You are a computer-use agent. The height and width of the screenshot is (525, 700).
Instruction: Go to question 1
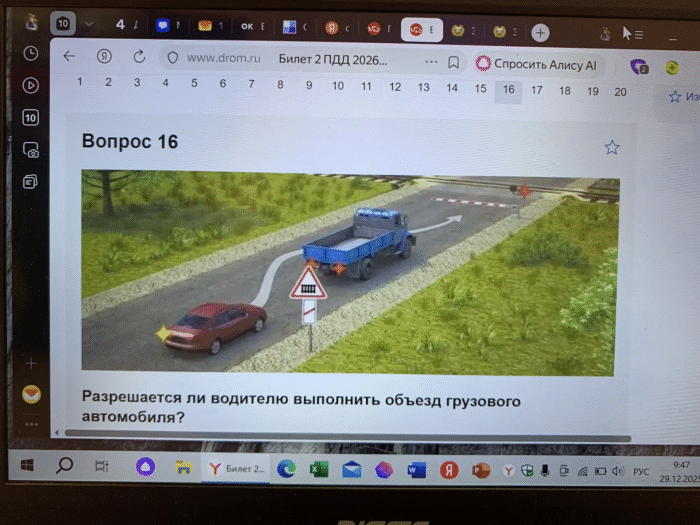point(80,82)
